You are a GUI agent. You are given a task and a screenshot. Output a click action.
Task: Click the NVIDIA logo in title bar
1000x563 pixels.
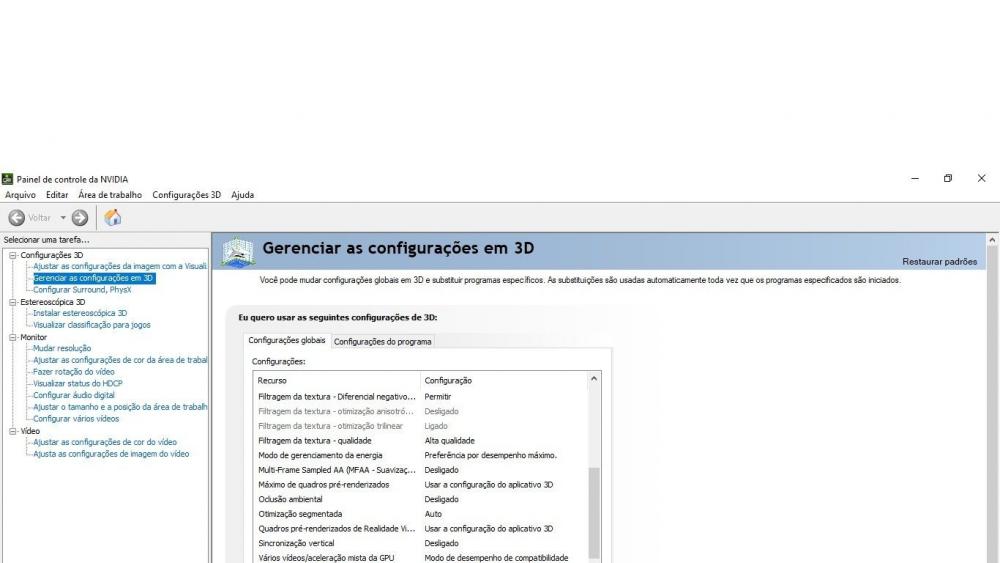[x=7, y=179]
